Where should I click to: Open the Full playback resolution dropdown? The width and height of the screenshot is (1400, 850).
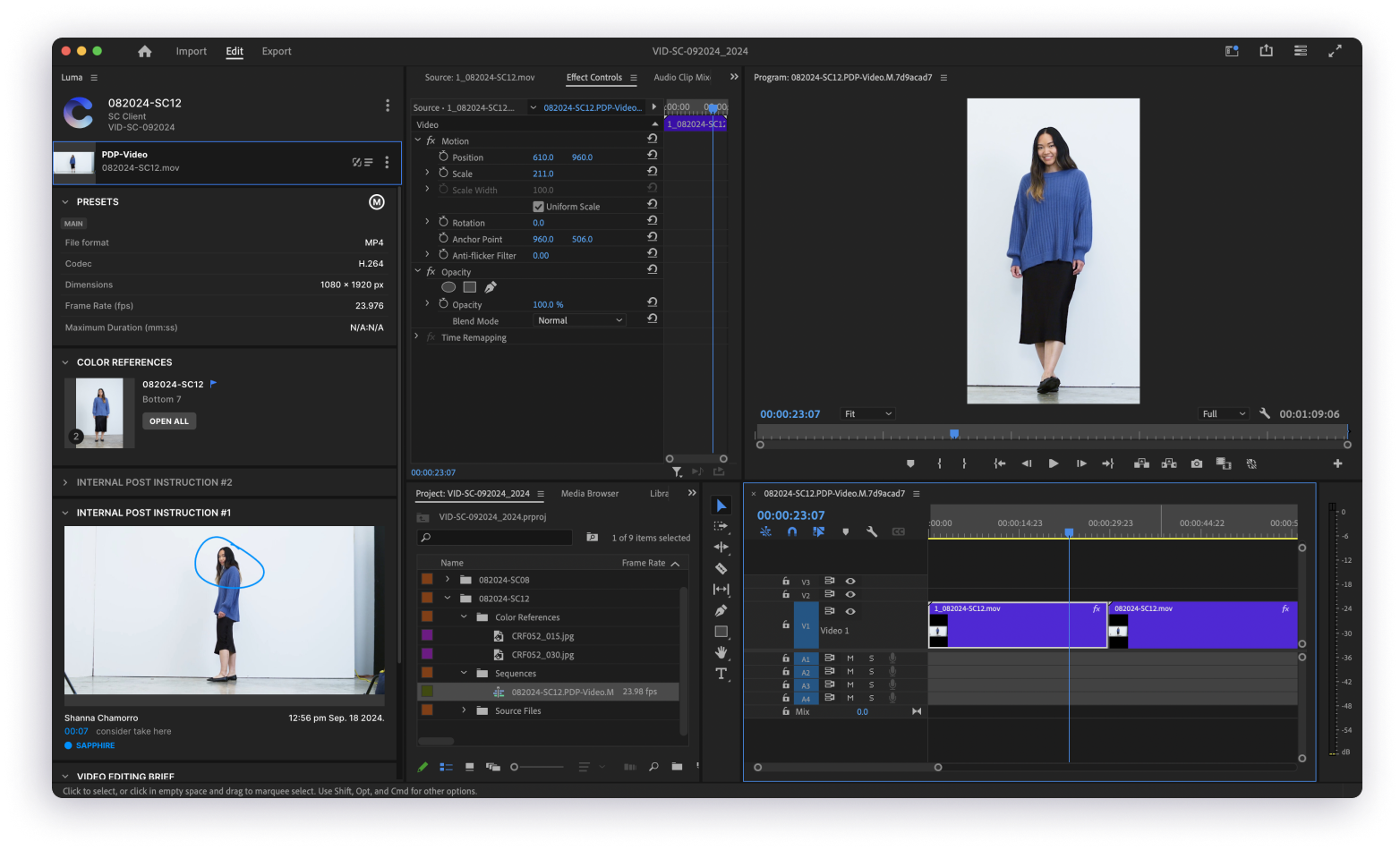(x=1224, y=413)
